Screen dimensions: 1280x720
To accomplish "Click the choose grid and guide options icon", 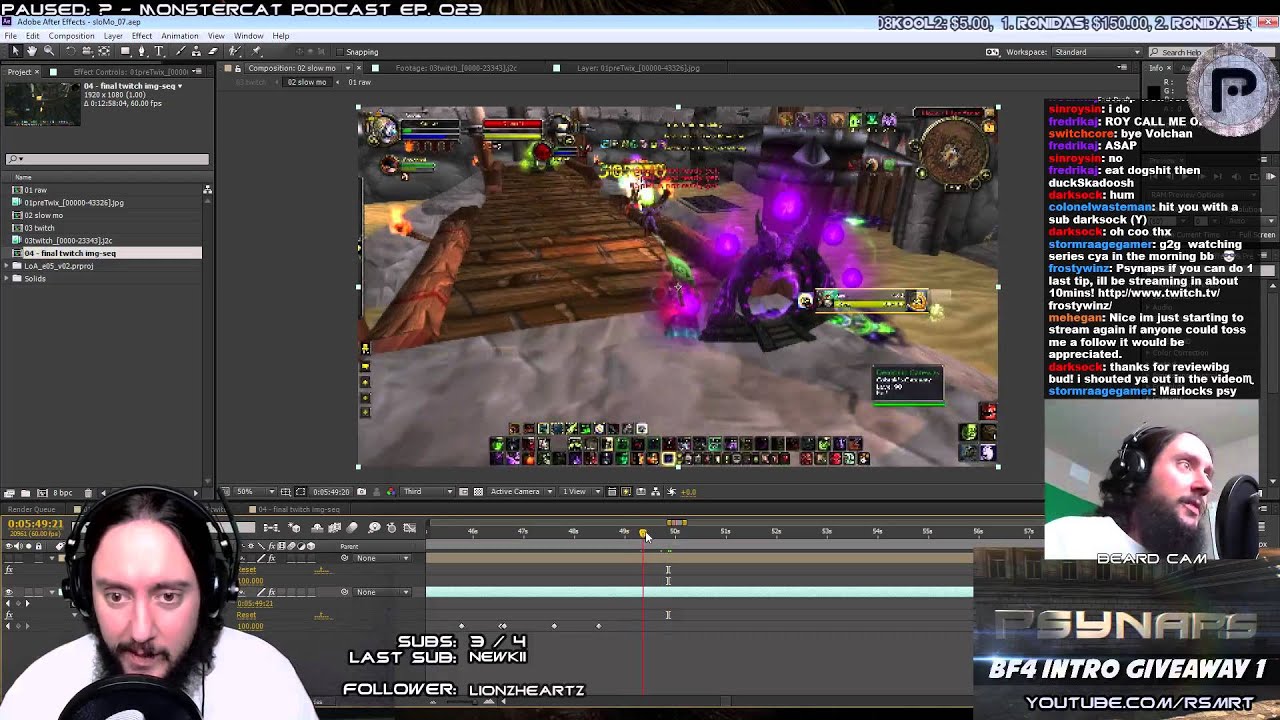I will (285, 492).
